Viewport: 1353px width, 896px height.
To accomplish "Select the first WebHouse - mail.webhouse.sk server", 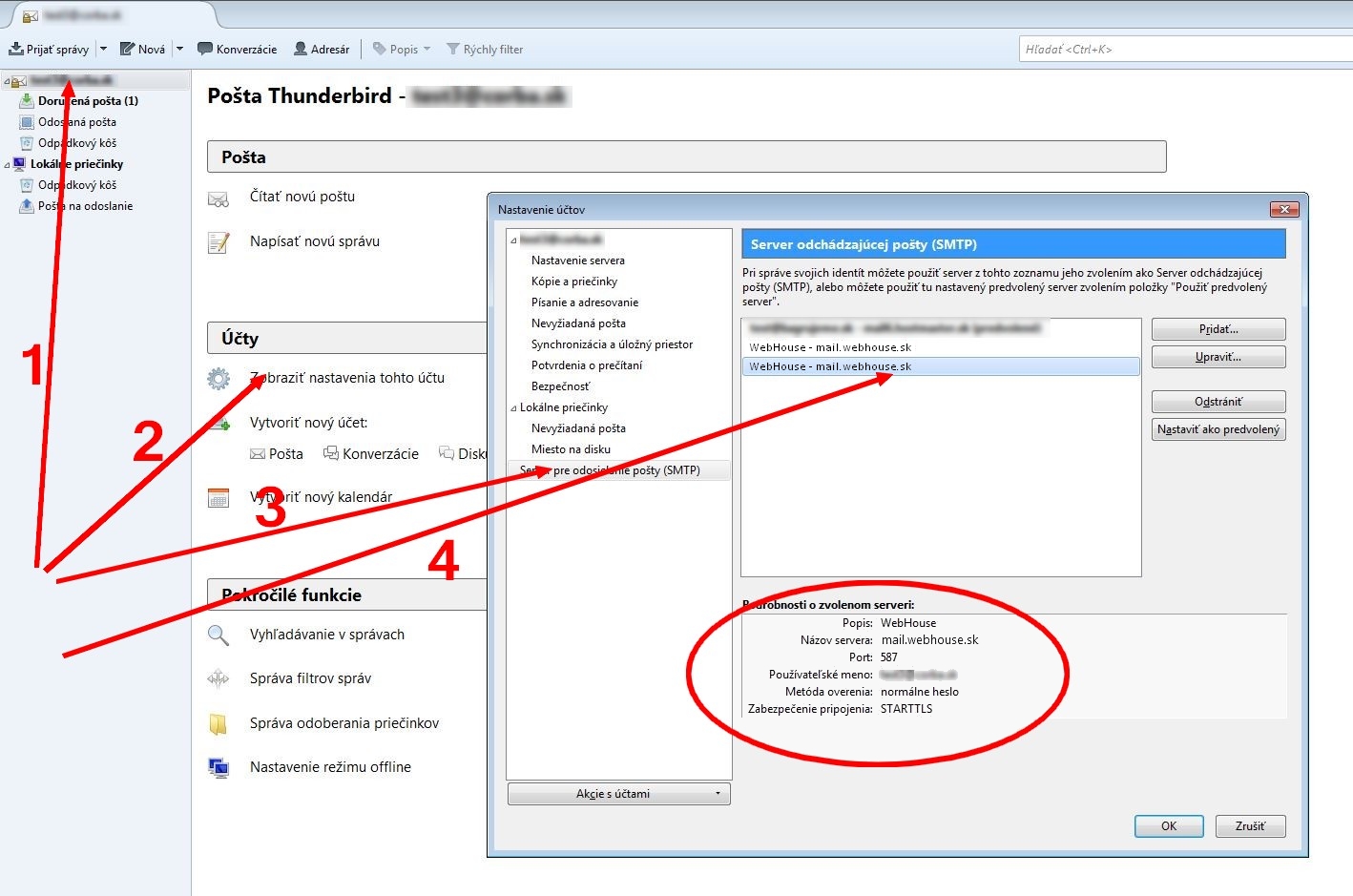I will 940,347.
